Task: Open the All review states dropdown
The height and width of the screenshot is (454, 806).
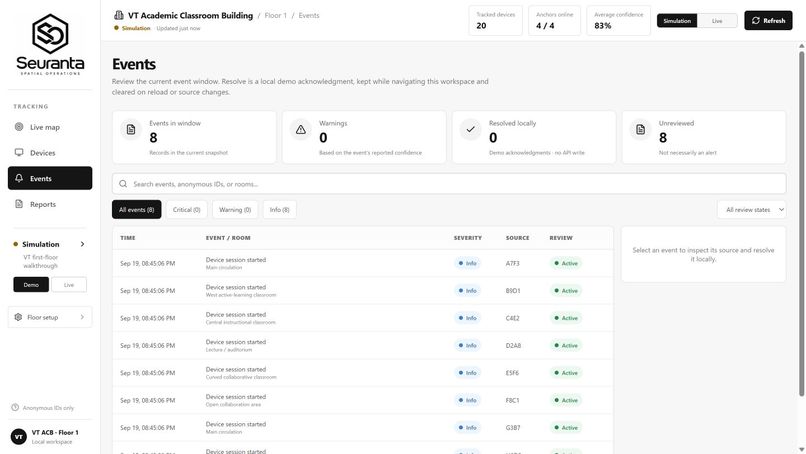Action: (752, 210)
